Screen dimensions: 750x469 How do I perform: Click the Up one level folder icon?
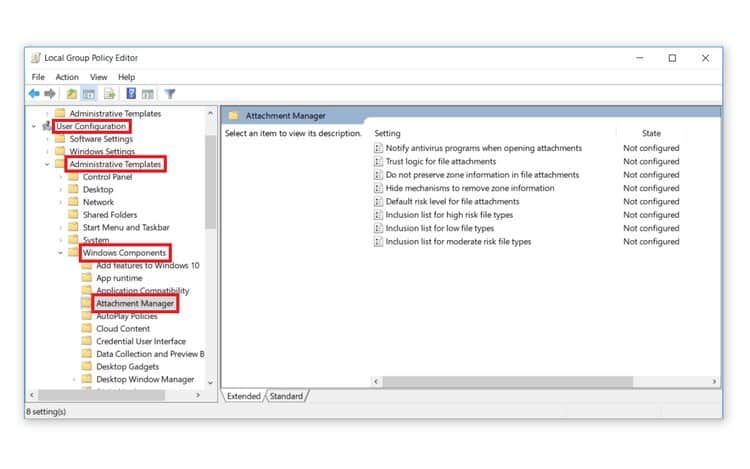pos(72,94)
